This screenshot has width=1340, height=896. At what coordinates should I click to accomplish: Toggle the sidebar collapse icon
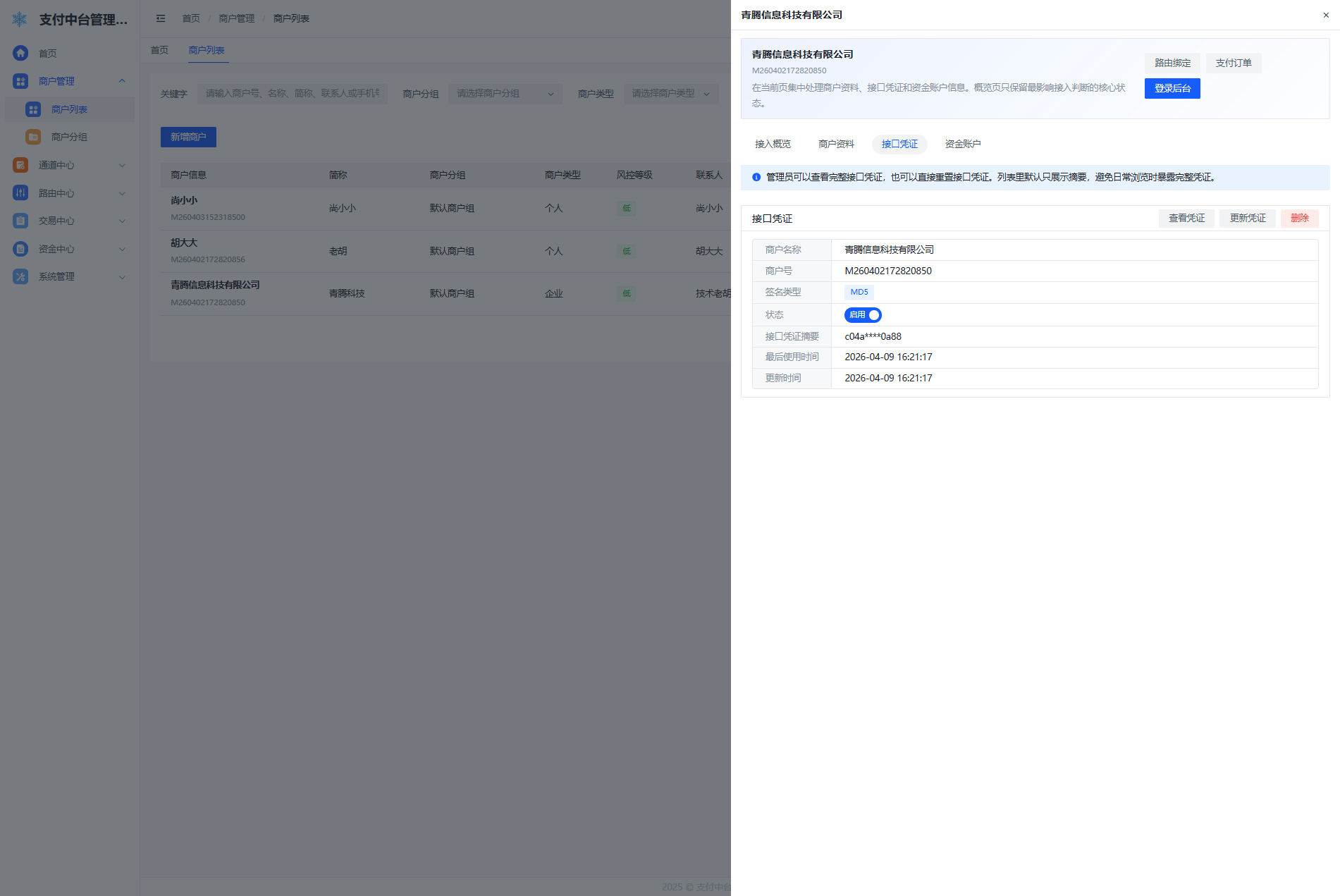click(161, 18)
